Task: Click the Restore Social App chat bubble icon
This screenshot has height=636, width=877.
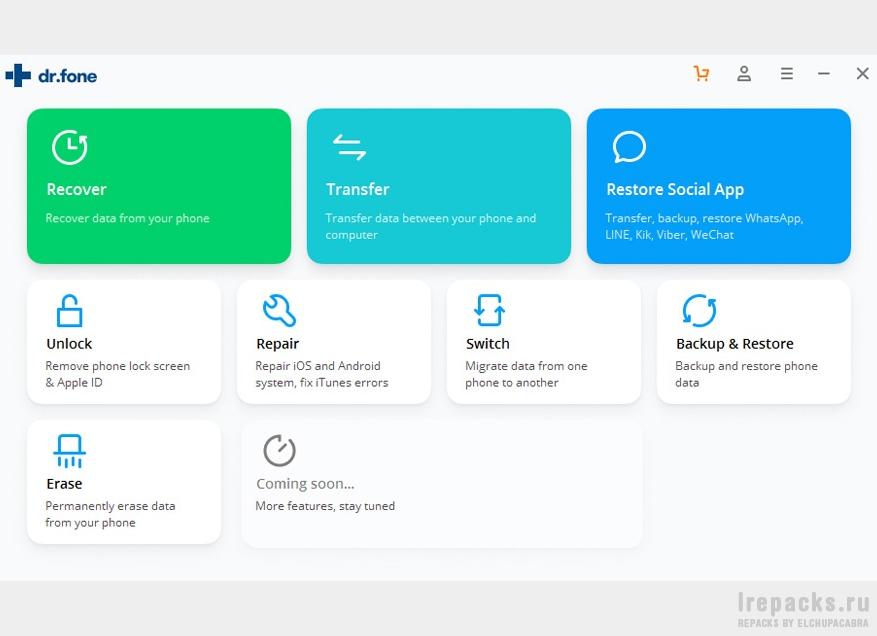Action: pos(629,147)
